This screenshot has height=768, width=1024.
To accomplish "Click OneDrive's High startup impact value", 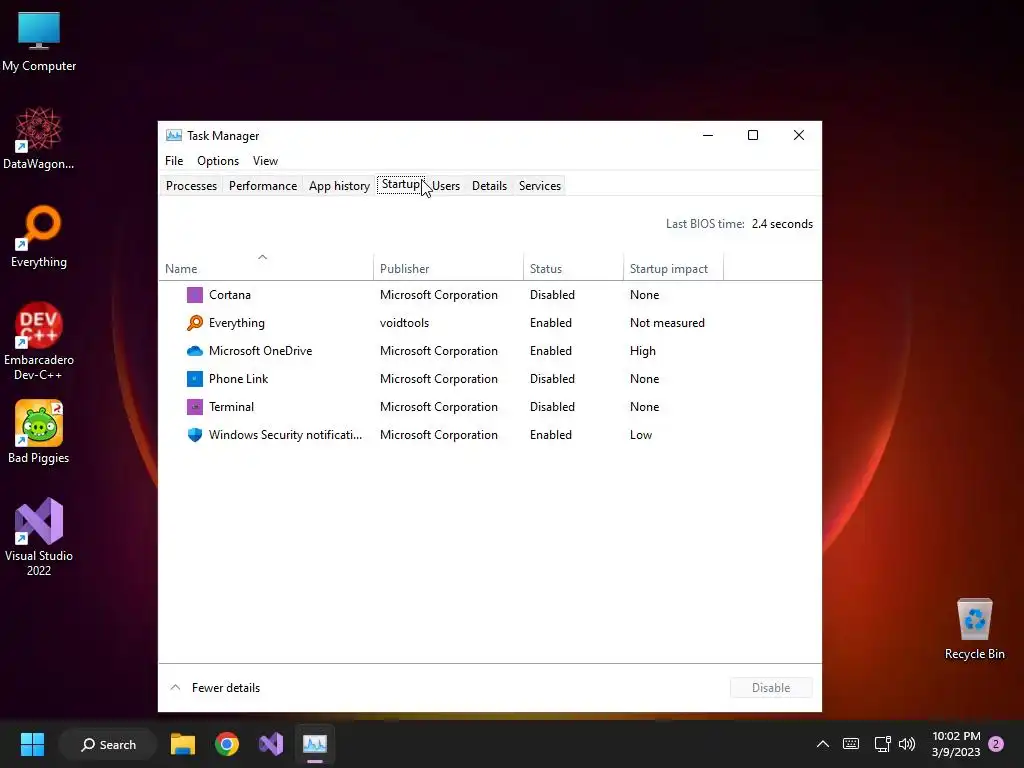I will pyautogui.click(x=643, y=351).
